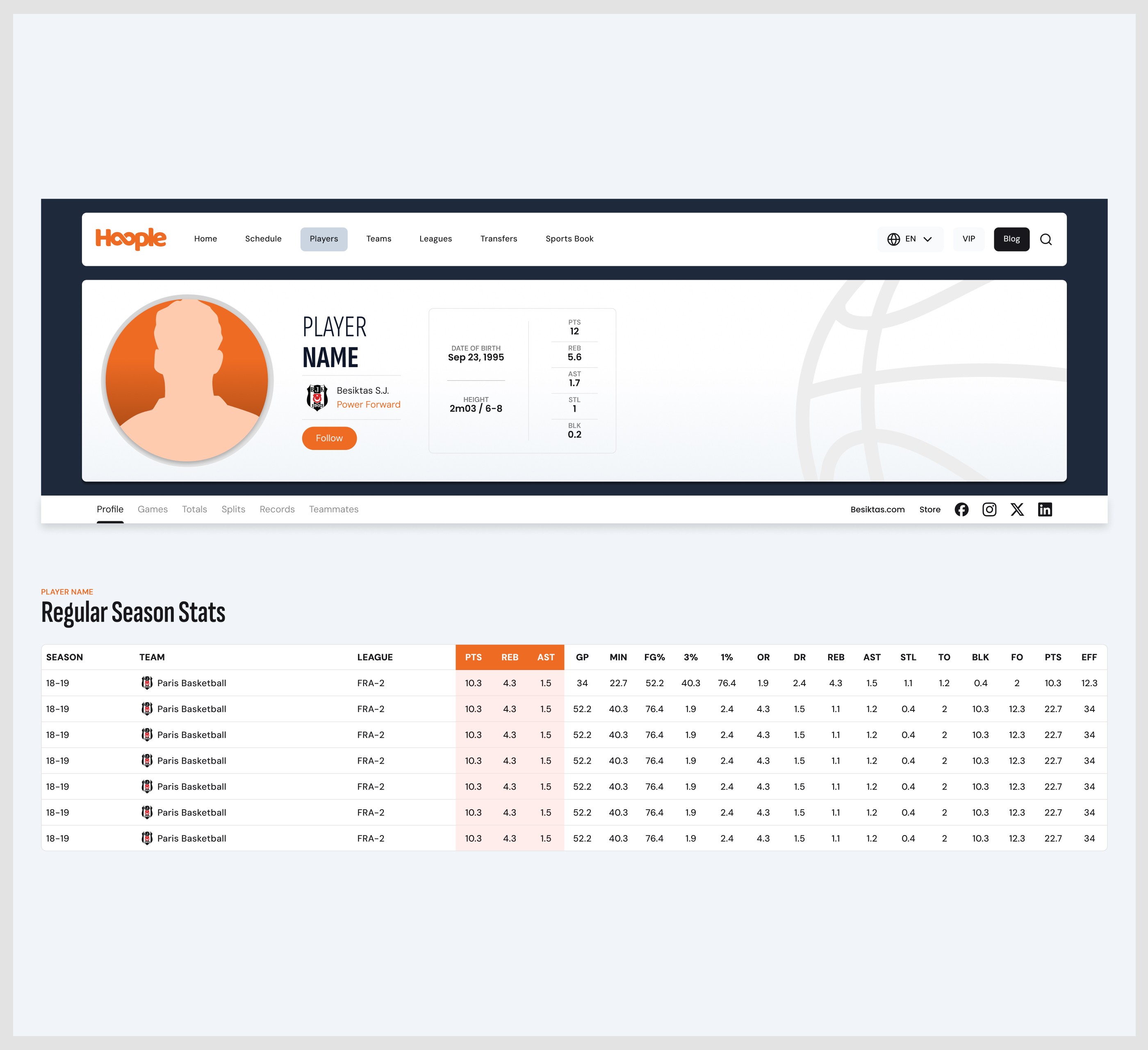Click the X (Twitter) icon
Screen dimensions: 1148x1050
pos(1017,509)
